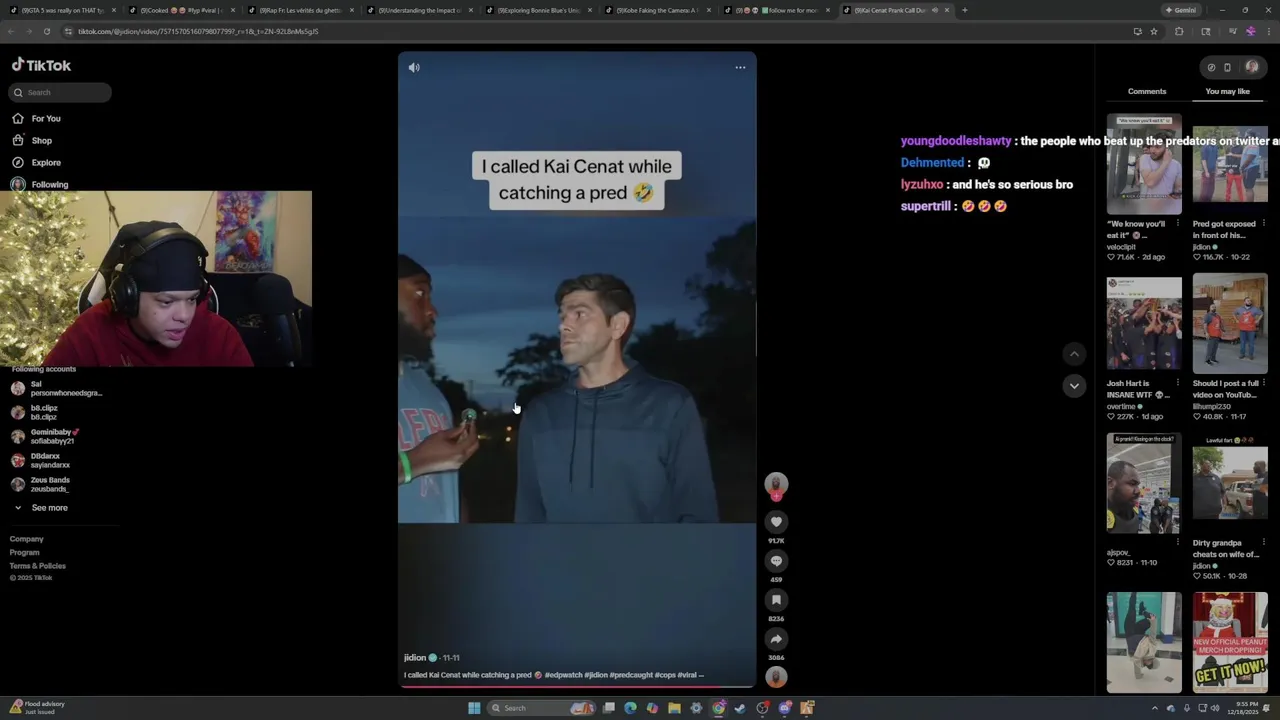Open the Shop page
The image size is (1280, 720).
tap(32, 140)
